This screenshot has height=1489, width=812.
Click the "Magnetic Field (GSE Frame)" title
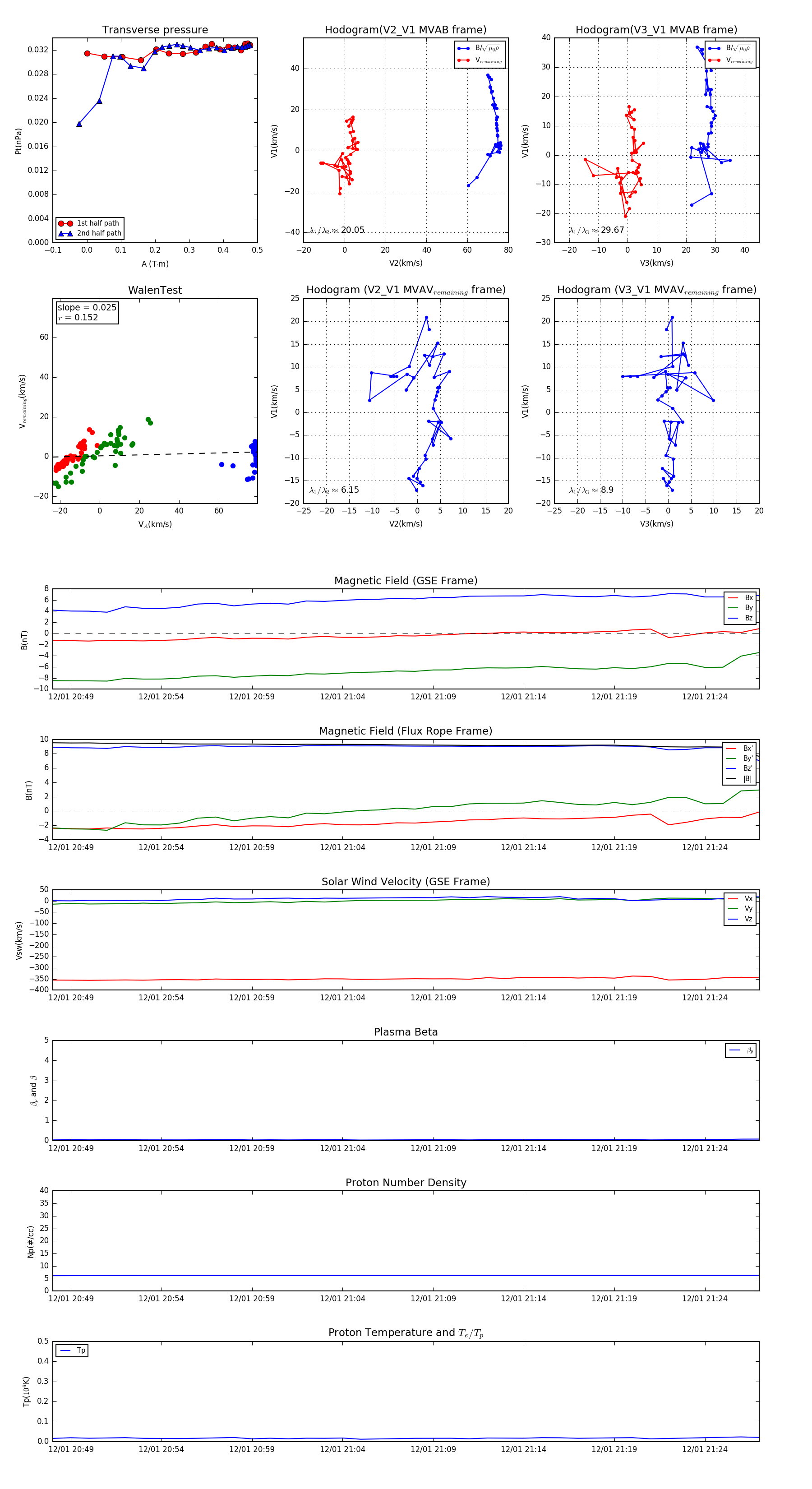click(406, 581)
